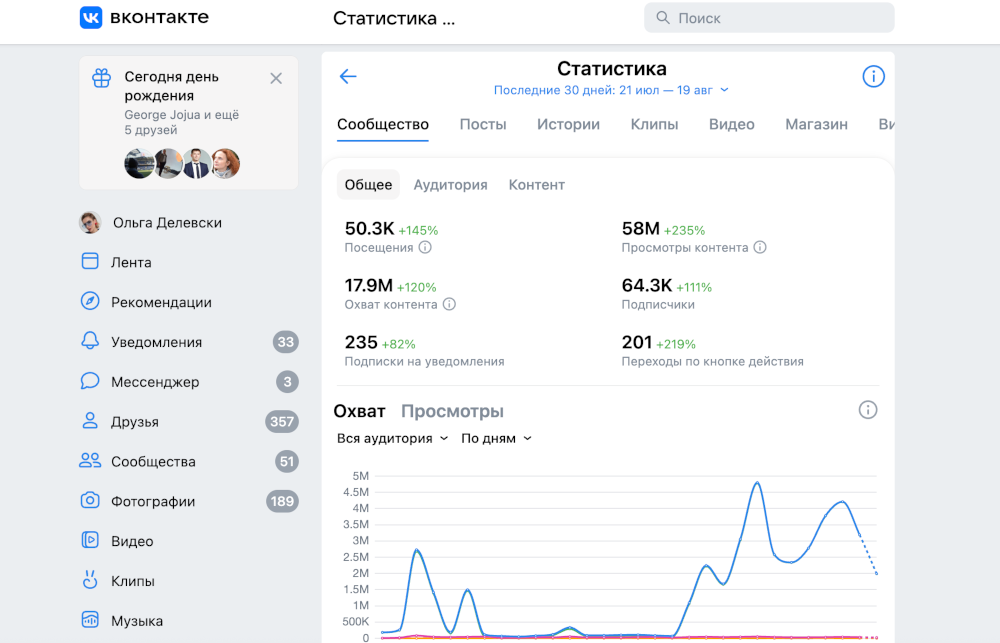Click the first friend avatar in the birthday card

tap(140, 163)
